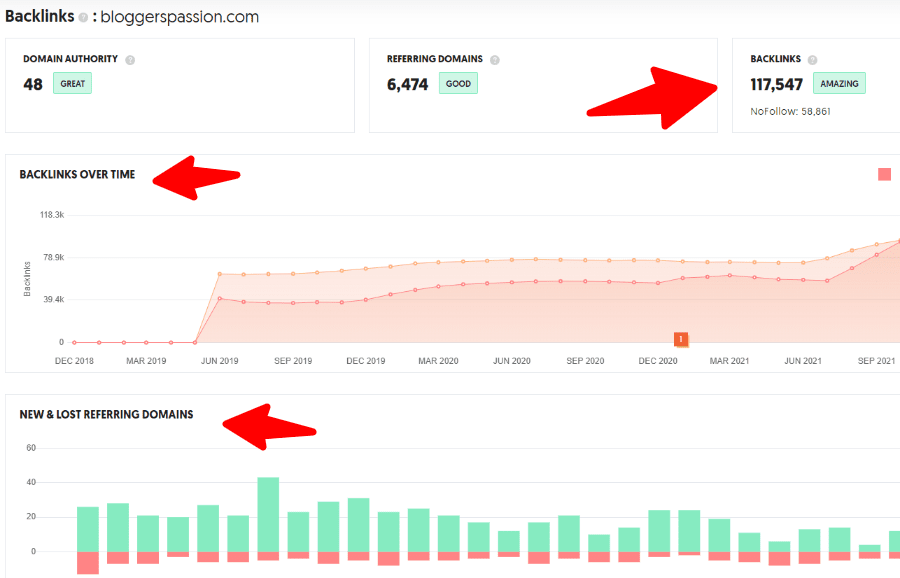Viewport: 900px width, 578px height.
Task: Click help icon next to Backlinks title
Action: click(x=83, y=18)
